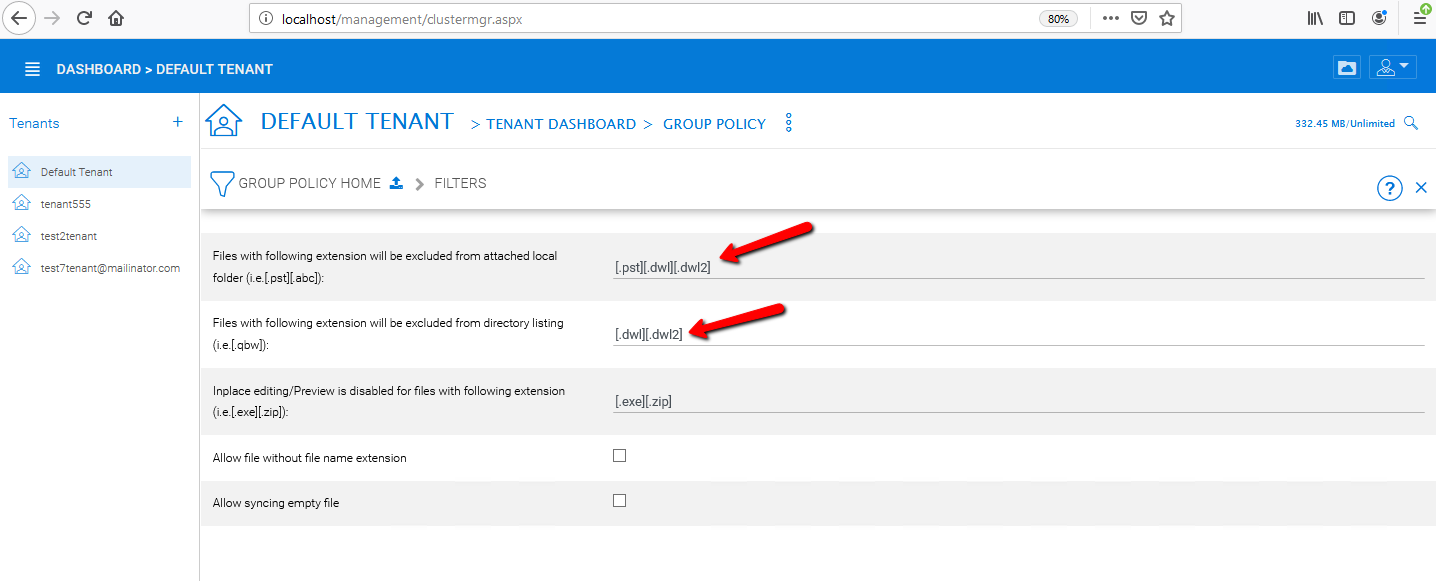Select Default Tenant in sidebar
The width and height of the screenshot is (1436, 581).
point(99,172)
